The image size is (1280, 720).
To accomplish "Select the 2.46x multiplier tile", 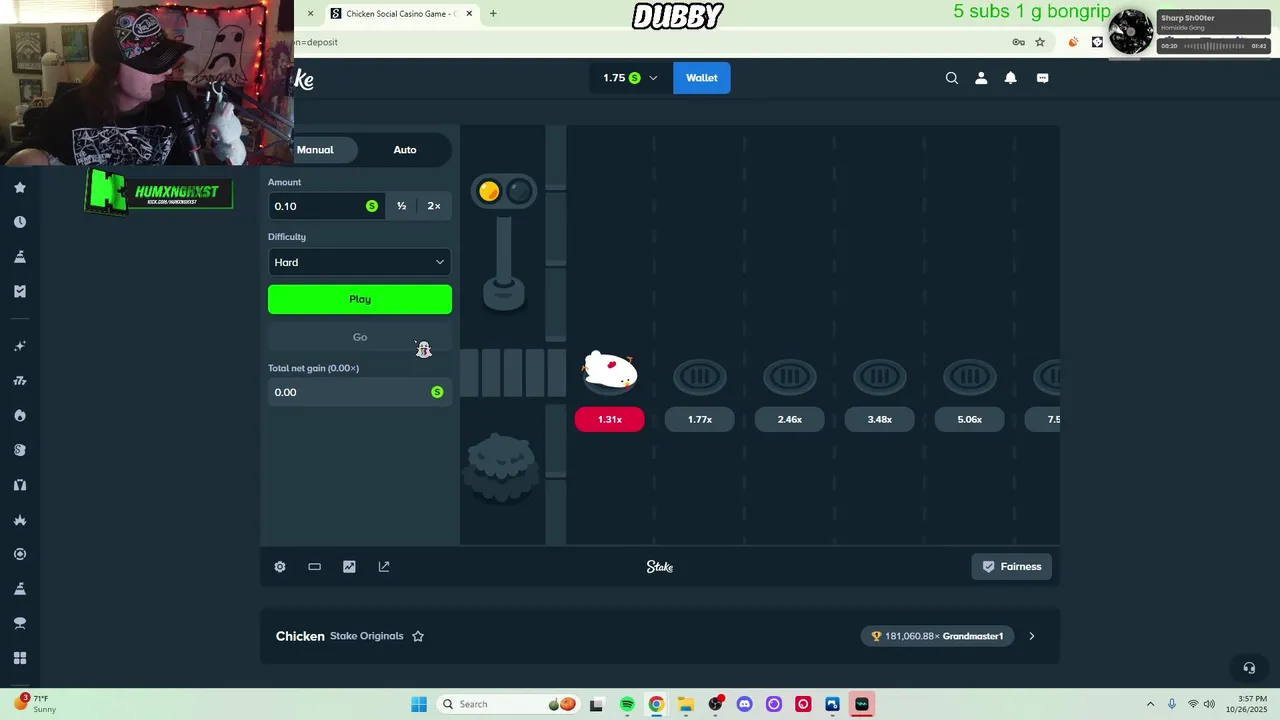I will click(x=790, y=420).
